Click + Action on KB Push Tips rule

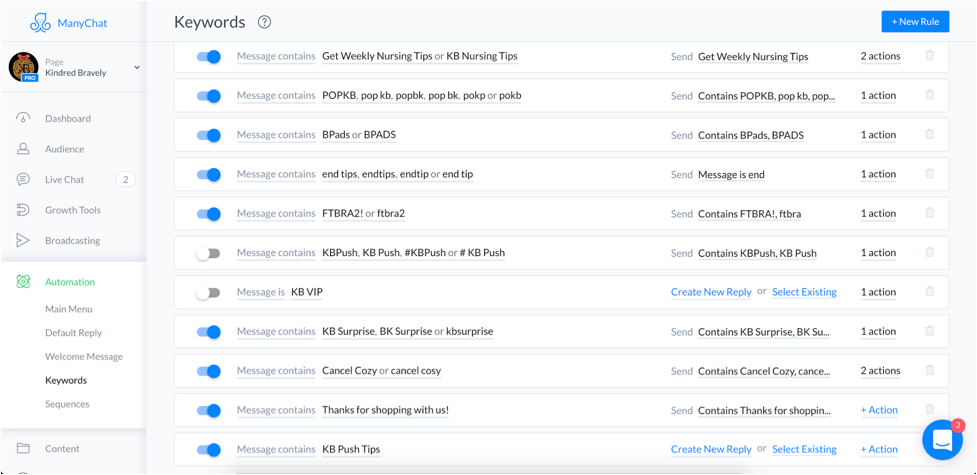pos(879,449)
